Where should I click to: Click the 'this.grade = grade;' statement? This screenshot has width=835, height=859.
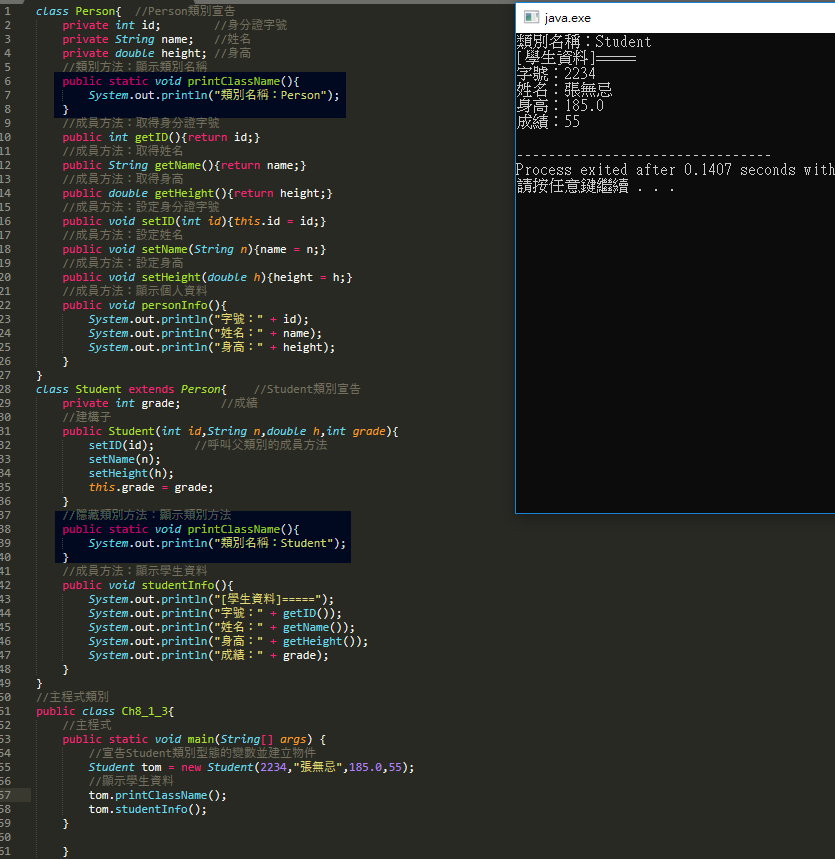pos(150,487)
